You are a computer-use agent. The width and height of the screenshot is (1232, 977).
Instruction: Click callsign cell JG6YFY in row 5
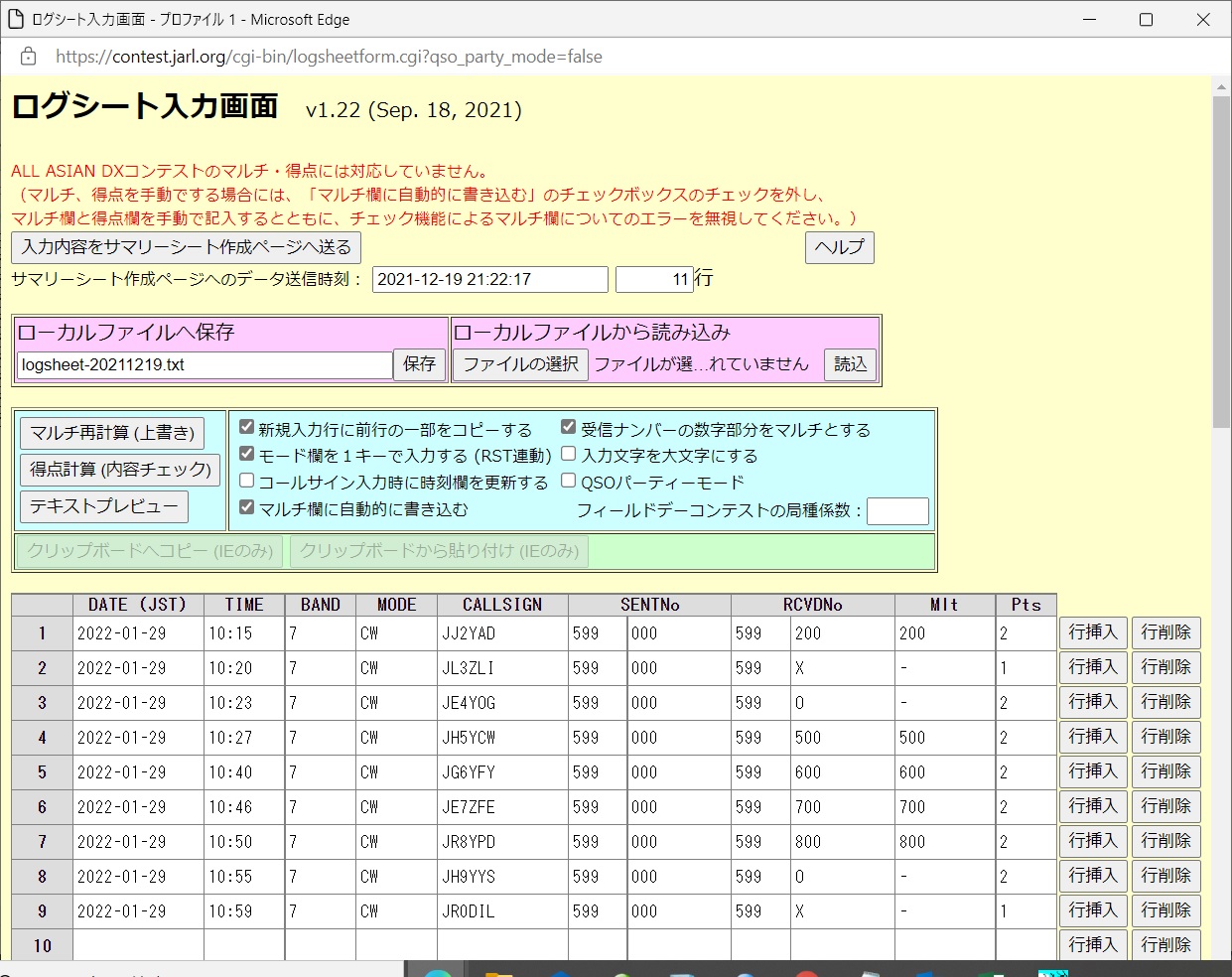502,772
